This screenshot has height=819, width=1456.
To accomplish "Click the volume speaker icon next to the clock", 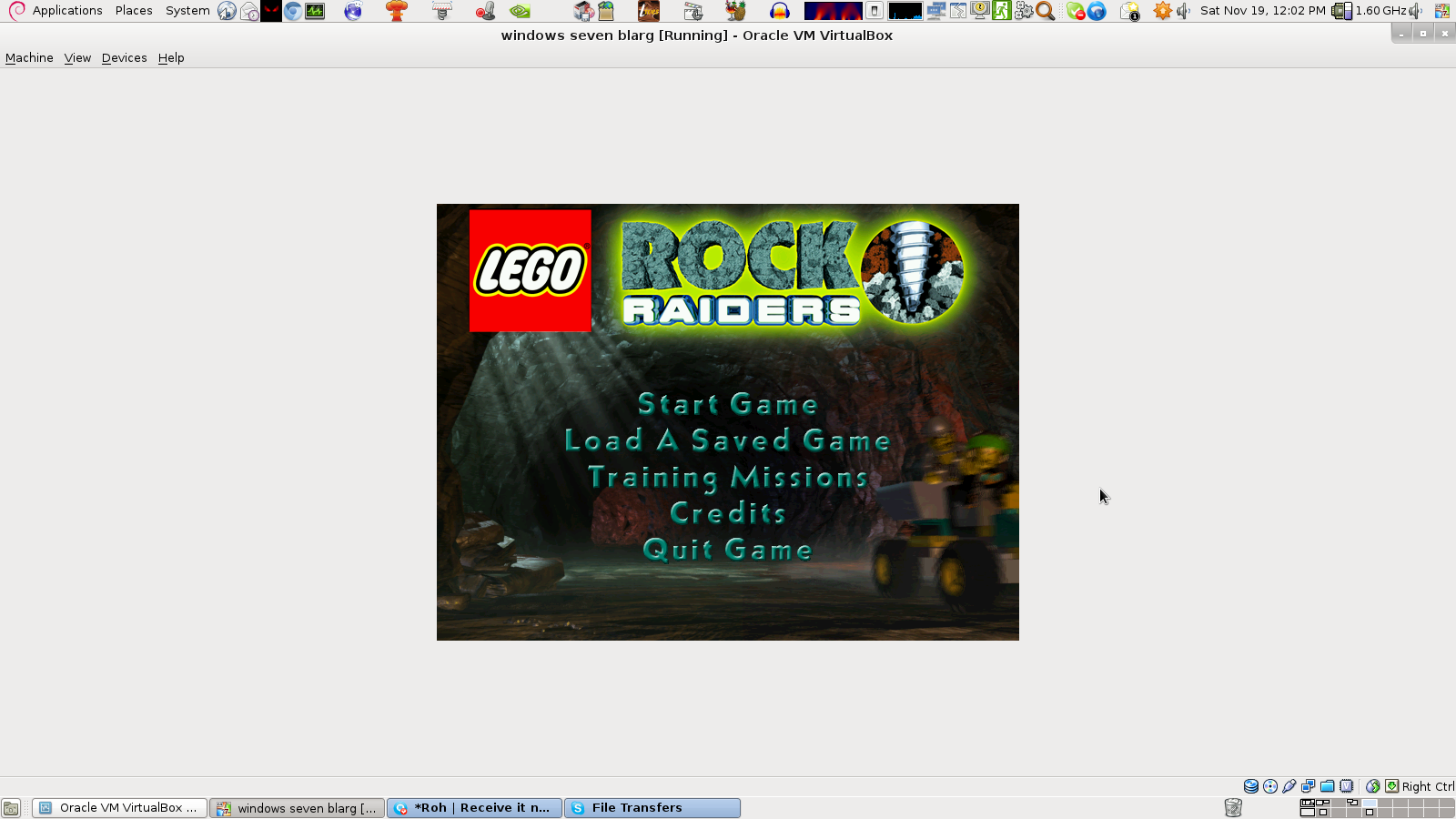I will point(1183,11).
